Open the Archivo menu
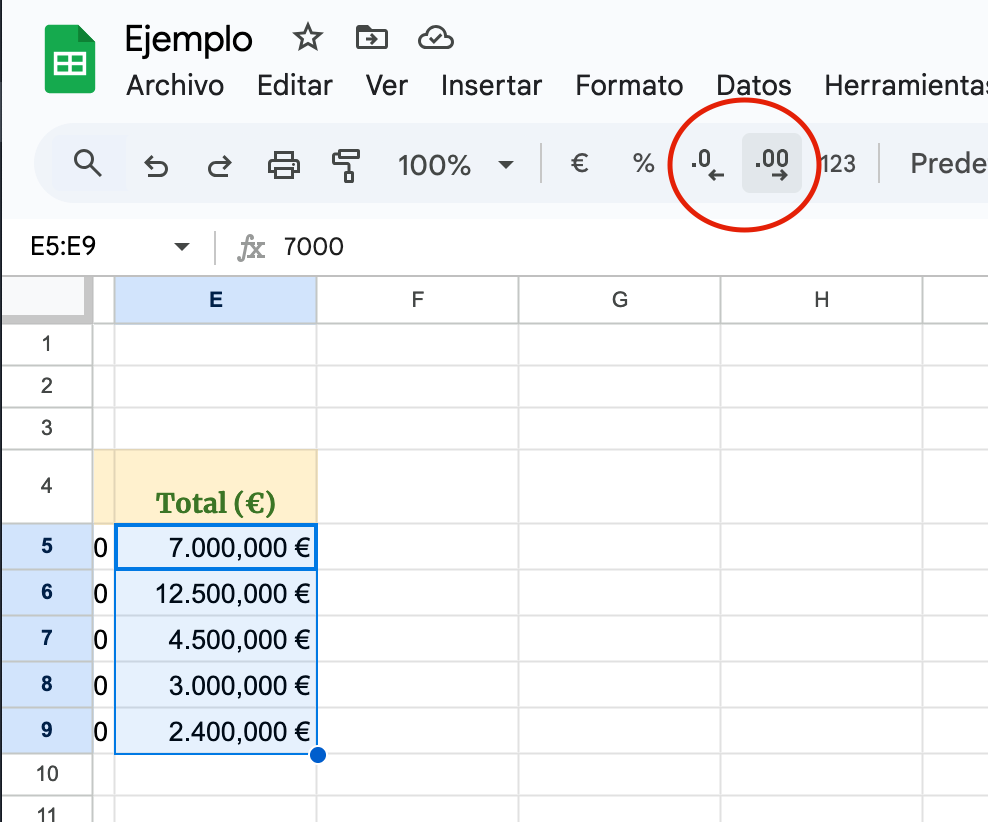988x822 pixels. tap(175, 86)
